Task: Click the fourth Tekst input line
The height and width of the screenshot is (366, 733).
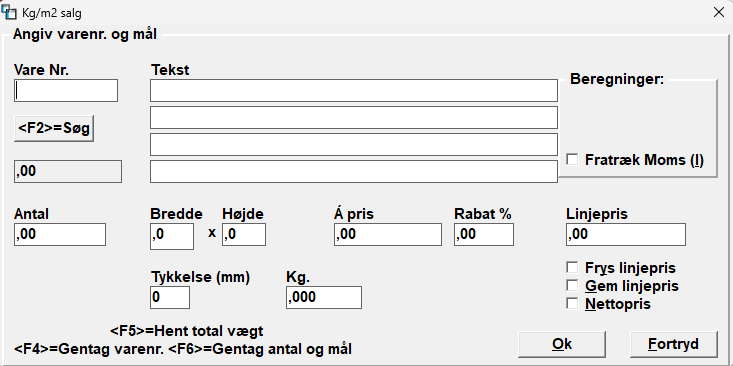Action: (x=354, y=172)
